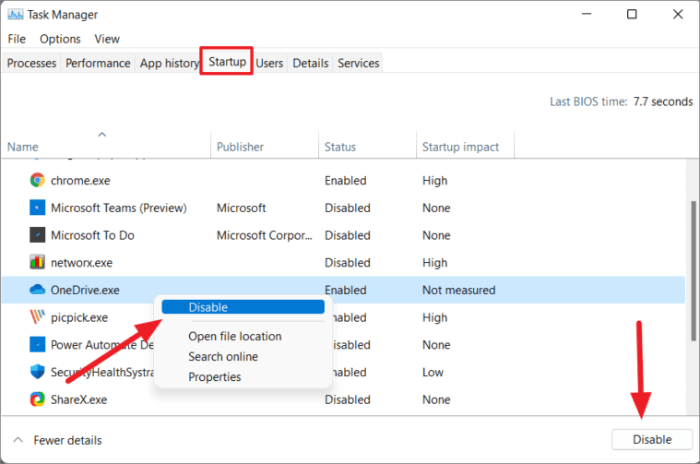700x464 pixels.
Task: Switch to the Services tab
Action: pyautogui.click(x=358, y=63)
